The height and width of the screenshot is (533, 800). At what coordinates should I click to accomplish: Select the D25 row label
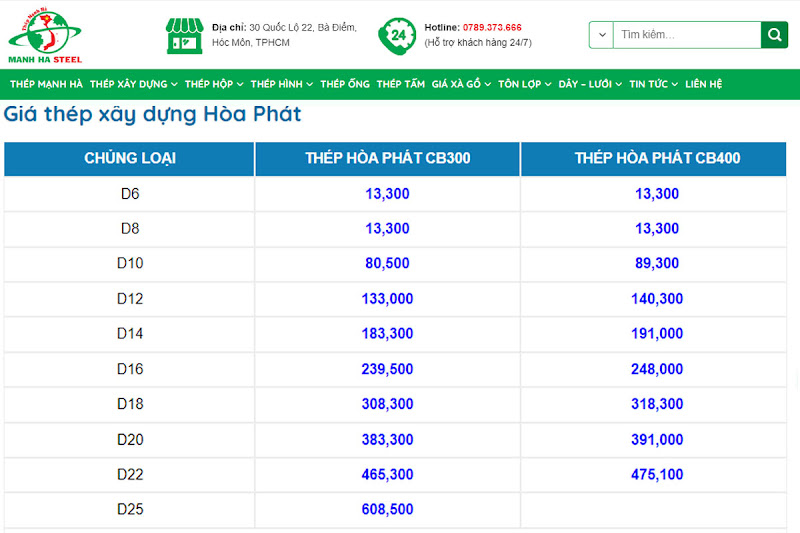click(130, 509)
